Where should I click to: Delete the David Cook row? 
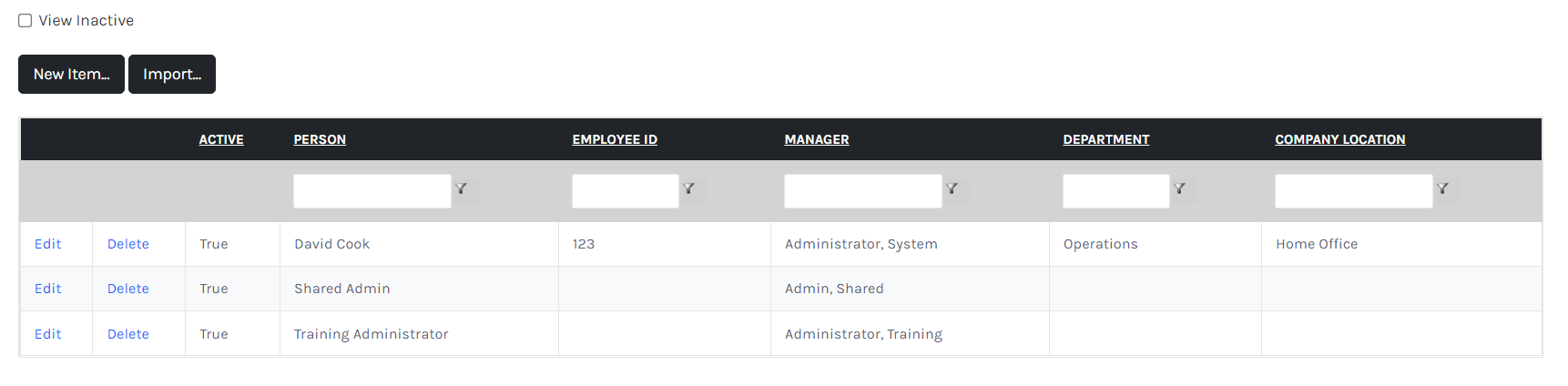pos(128,244)
